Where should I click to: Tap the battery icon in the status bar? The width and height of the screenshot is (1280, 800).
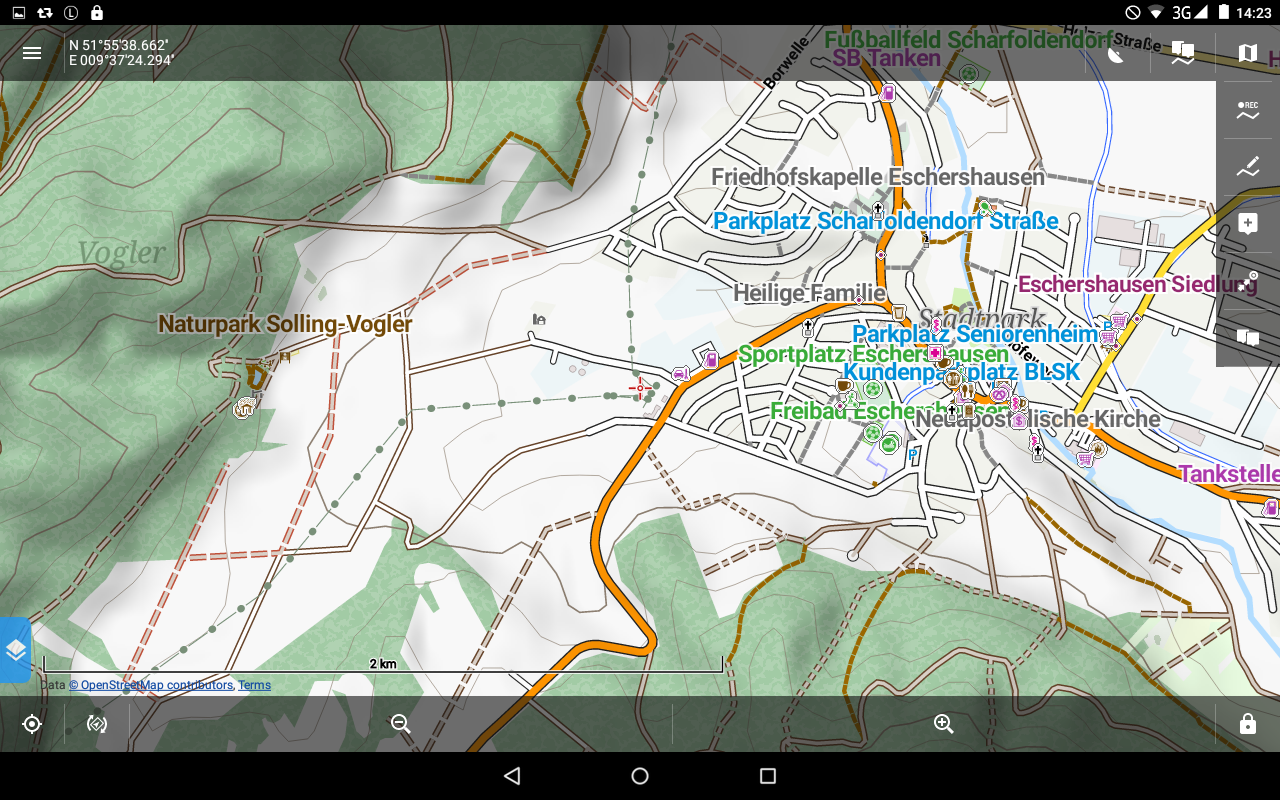click(x=1223, y=13)
